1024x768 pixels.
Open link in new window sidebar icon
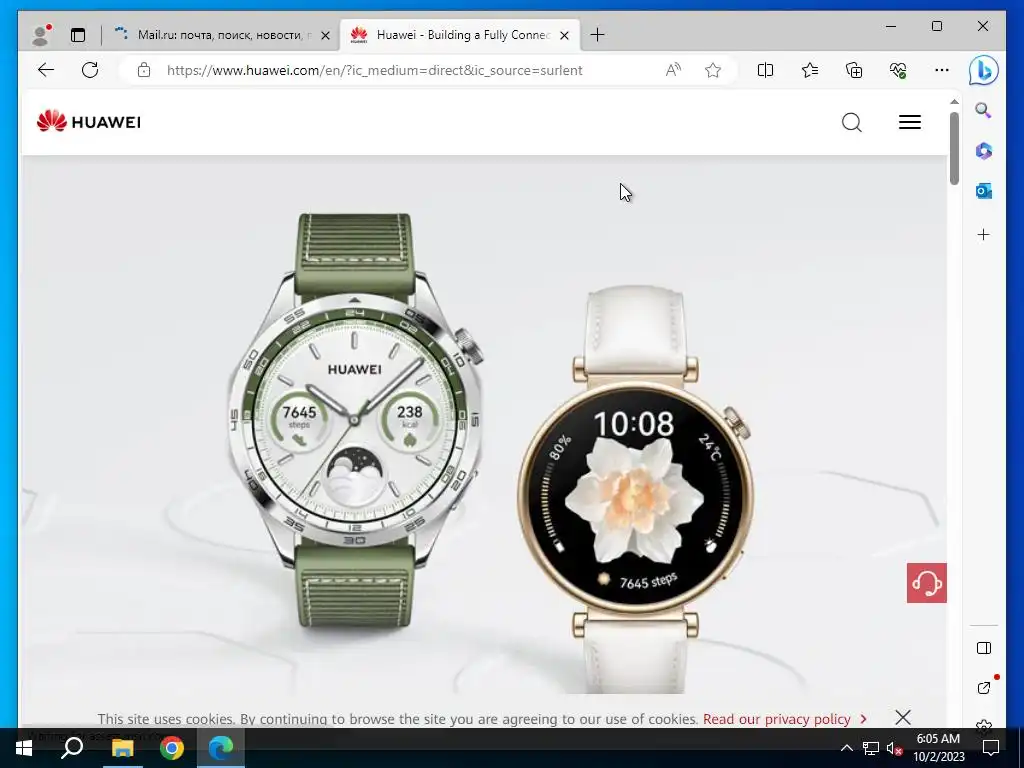pyautogui.click(x=984, y=688)
